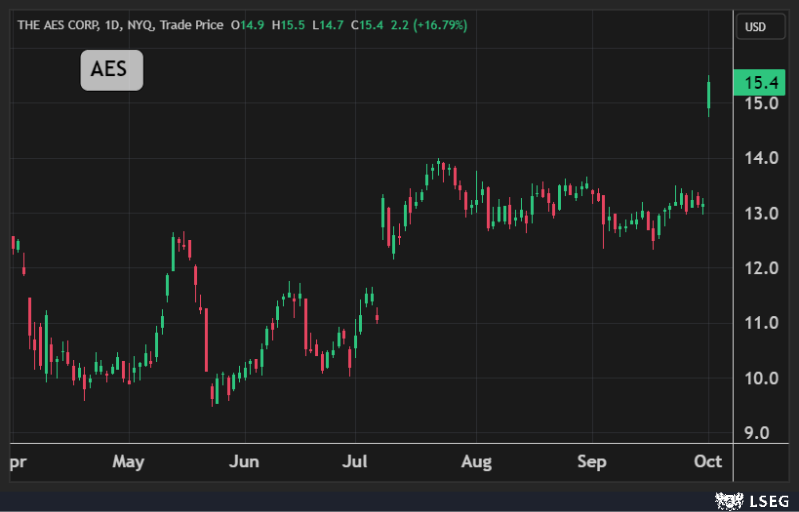Click the Jun label on time axis
The height and width of the screenshot is (512, 799).
point(244,462)
